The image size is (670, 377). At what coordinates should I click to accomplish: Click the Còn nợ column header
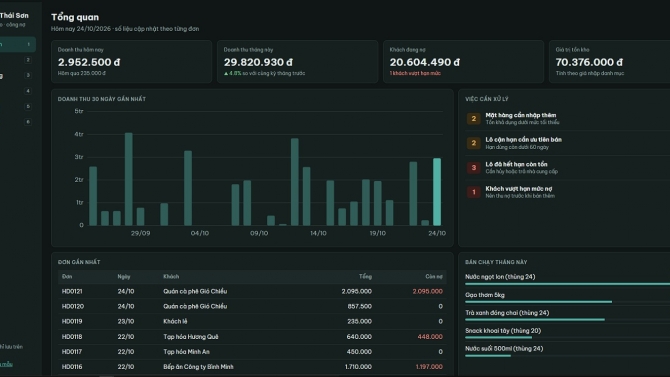point(434,277)
